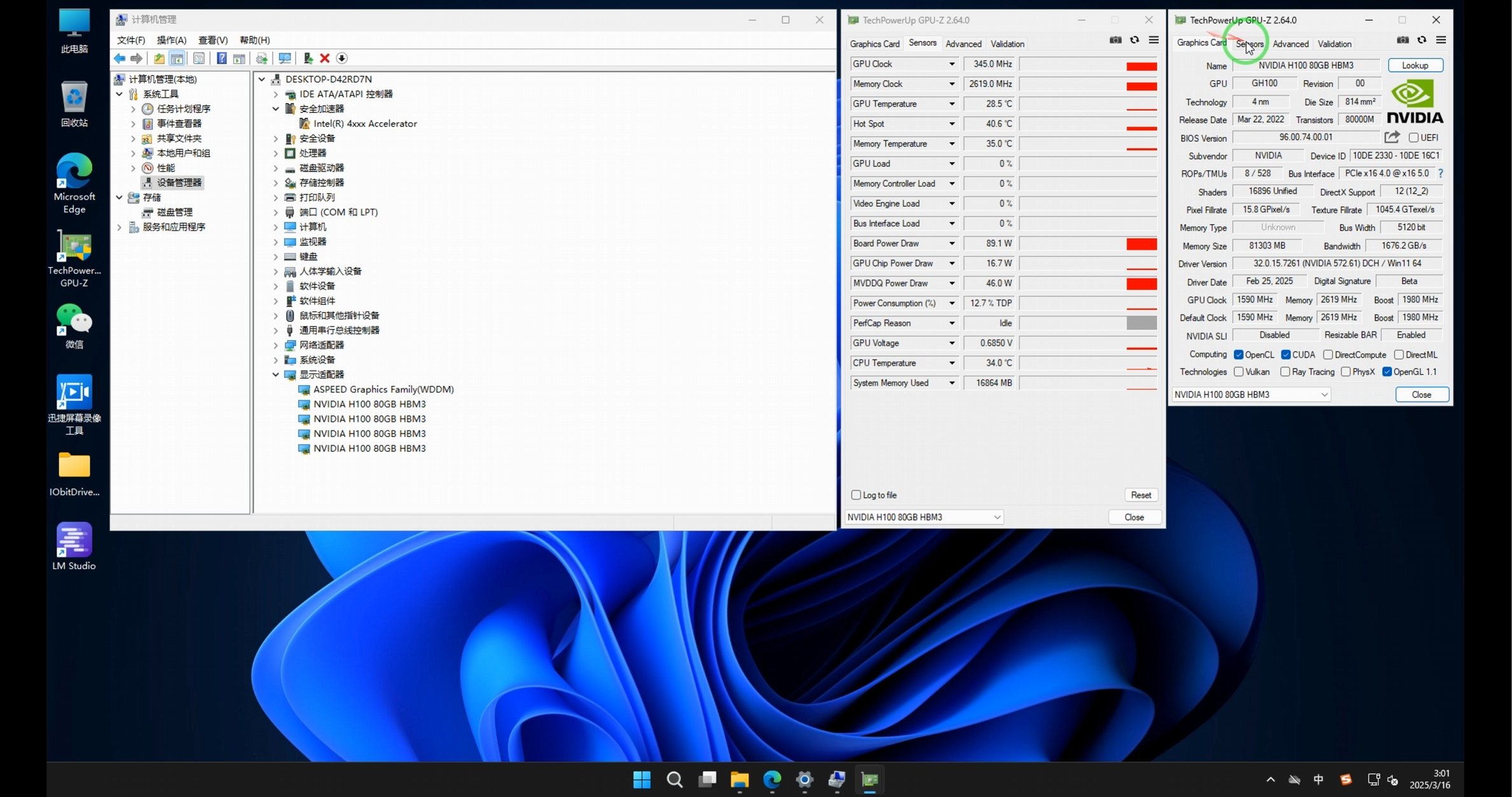Select the WeChat (微信) desktop icon
Viewport: 1512px width, 797px height.
click(74, 326)
